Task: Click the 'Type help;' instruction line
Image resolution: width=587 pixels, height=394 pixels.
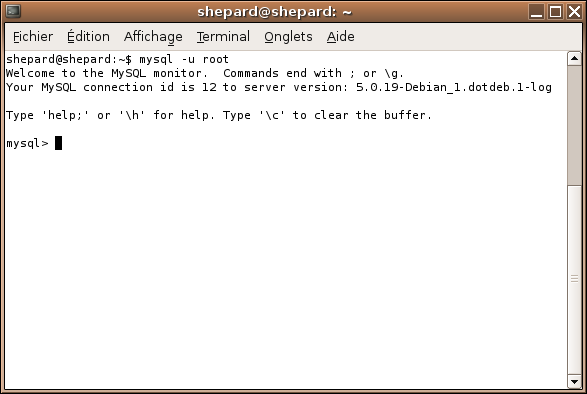Action: pos(219,115)
